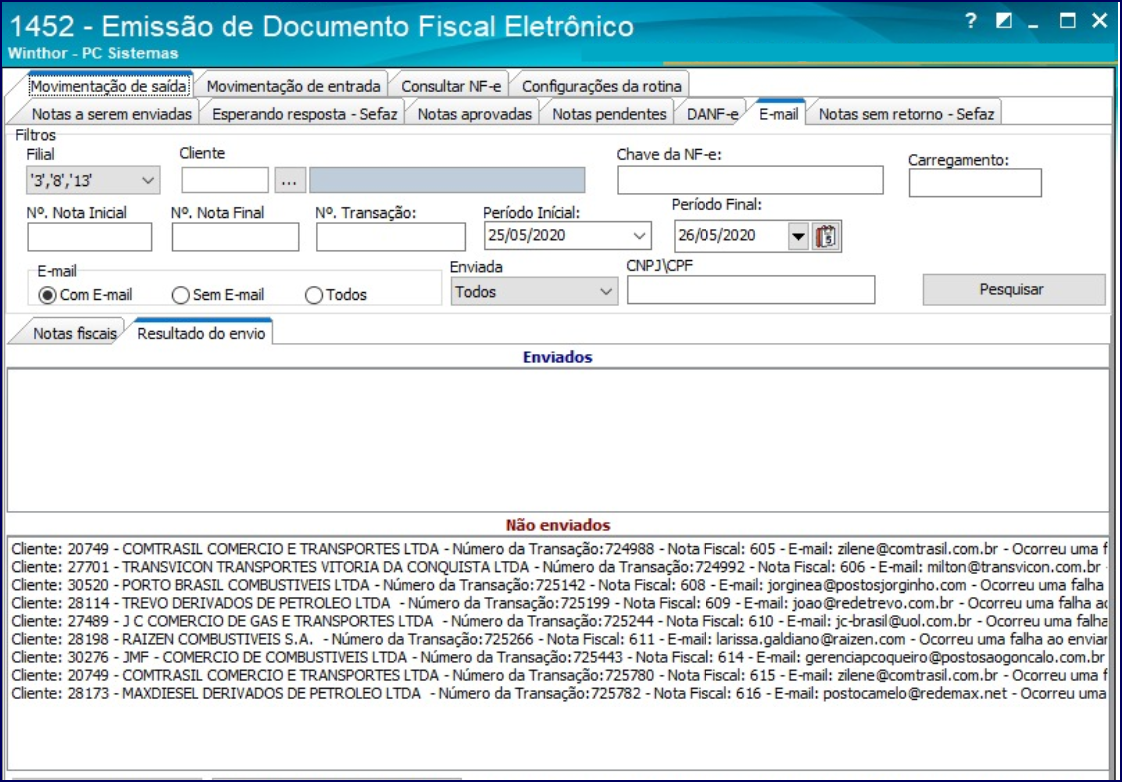Viewport: 1122px width, 782px height.
Task: Expand the Período Final date arrow
Action: click(x=799, y=236)
